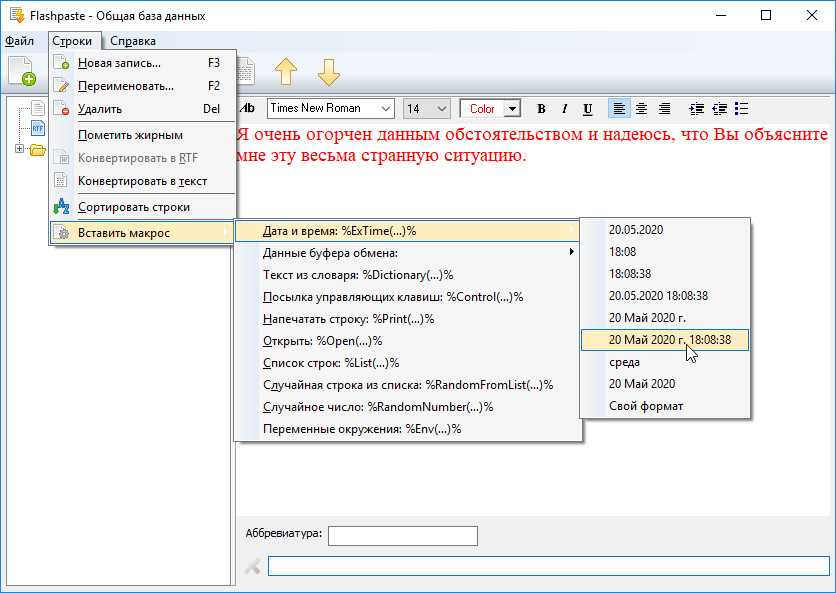
Task: Close the Строки menu
Action: (x=72, y=41)
